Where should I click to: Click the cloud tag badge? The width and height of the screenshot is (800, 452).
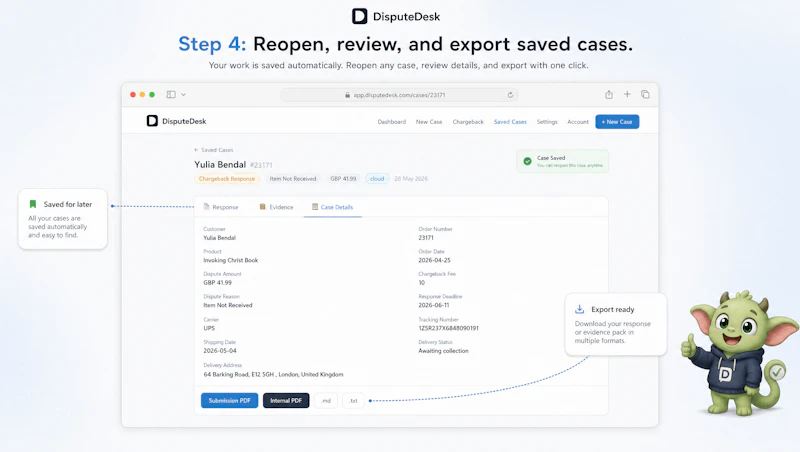(377, 179)
